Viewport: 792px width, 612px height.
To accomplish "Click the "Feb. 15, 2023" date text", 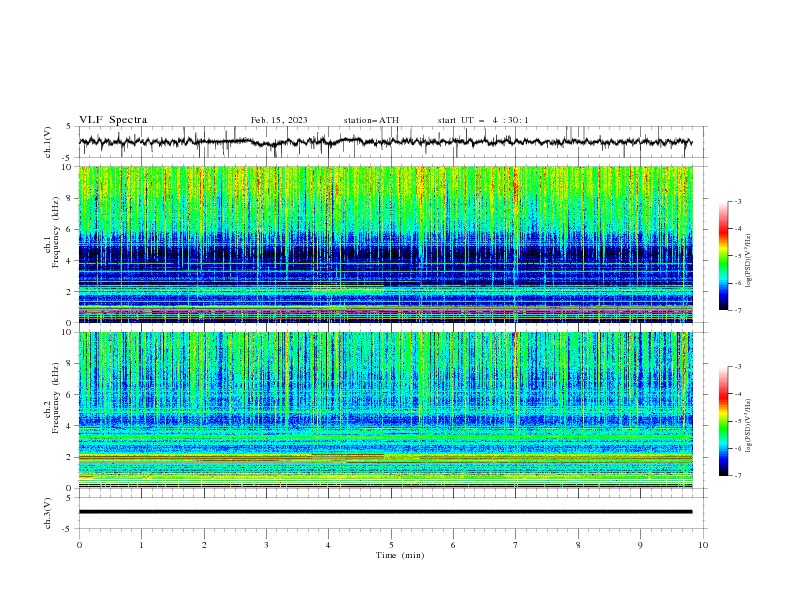I will point(279,120).
